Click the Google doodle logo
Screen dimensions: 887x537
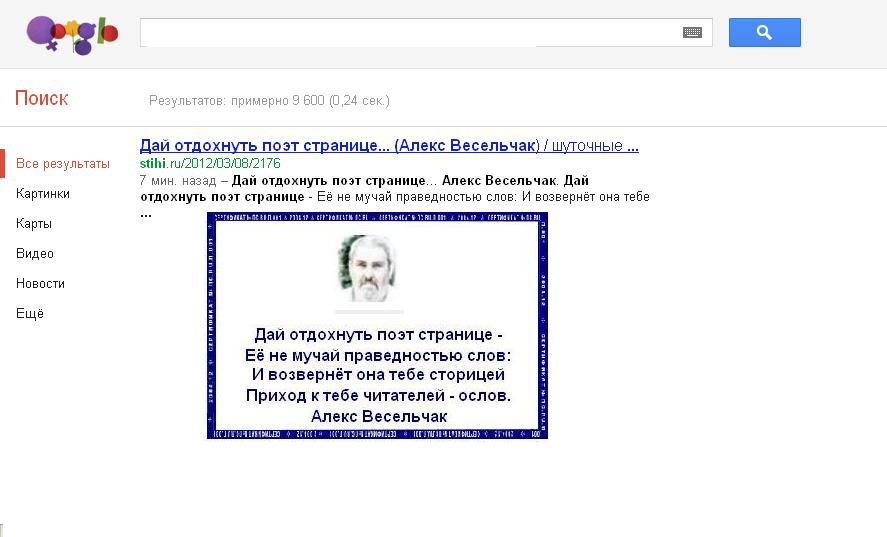coord(72,35)
